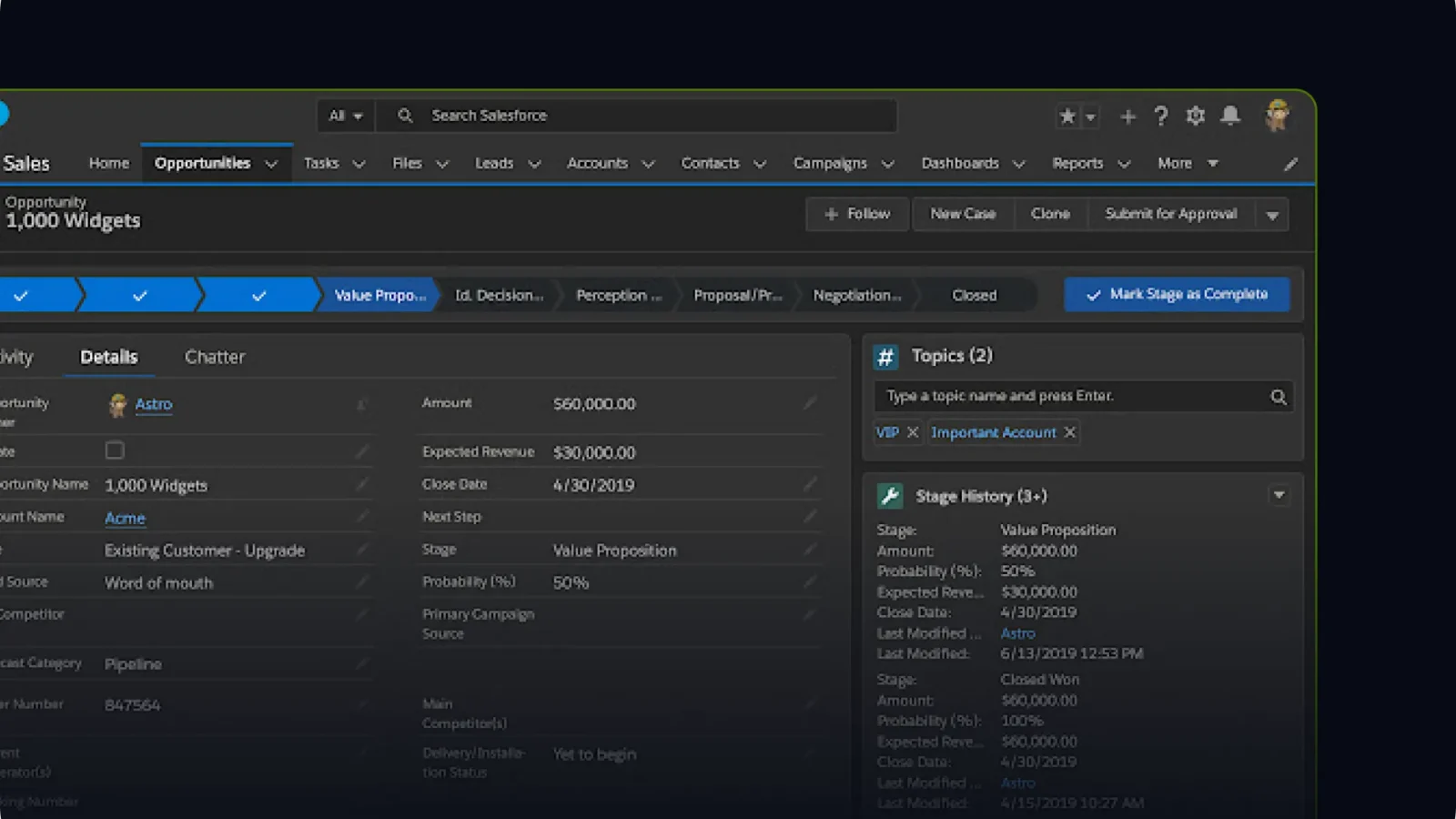
Task: Open the setup gear icon
Action: click(x=1196, y=116)
